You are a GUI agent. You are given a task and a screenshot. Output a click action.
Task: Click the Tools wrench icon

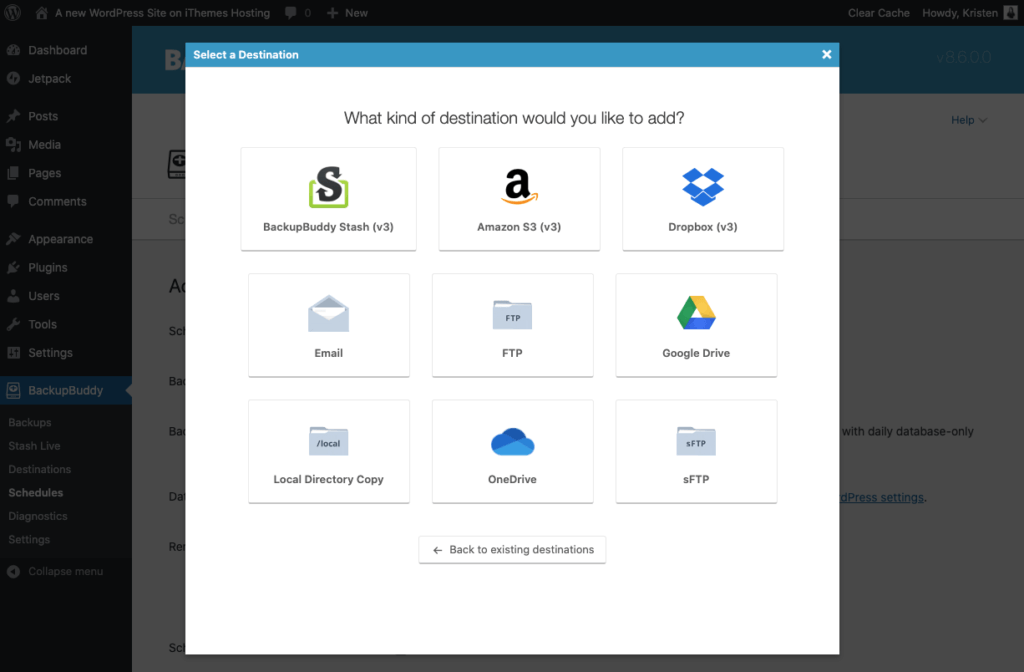tap(13, 324)
